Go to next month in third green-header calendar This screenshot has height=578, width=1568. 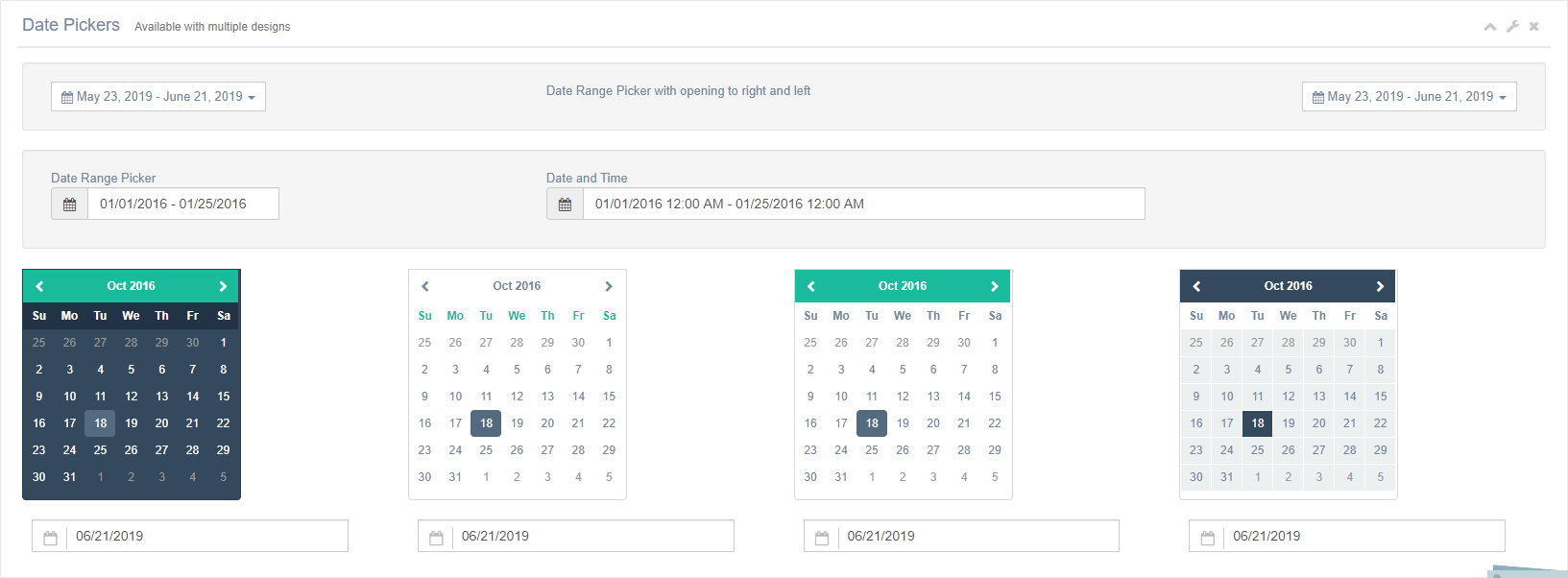click(995, 286)
